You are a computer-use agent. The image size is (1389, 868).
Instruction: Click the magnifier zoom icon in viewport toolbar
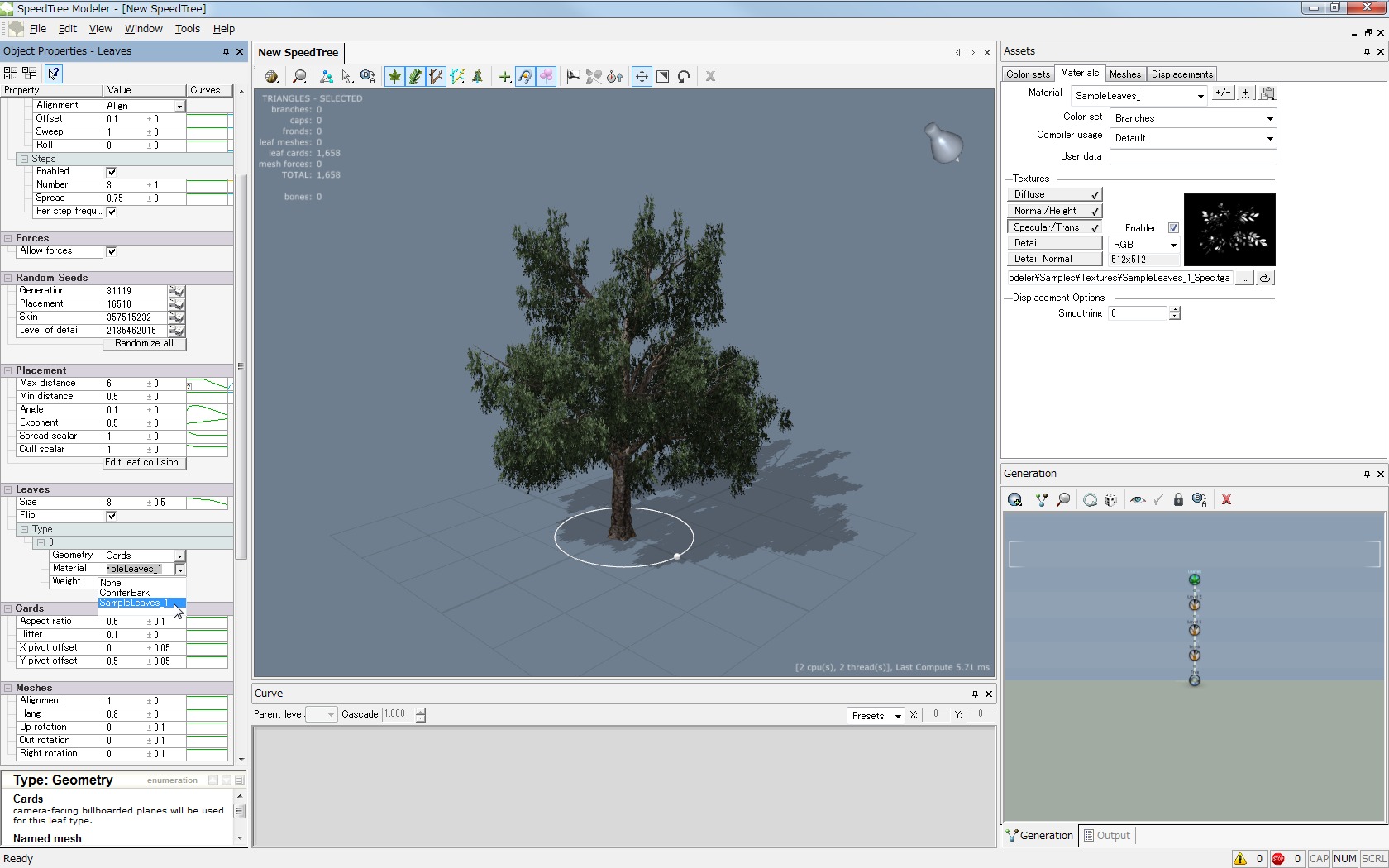tap(299, 77)
